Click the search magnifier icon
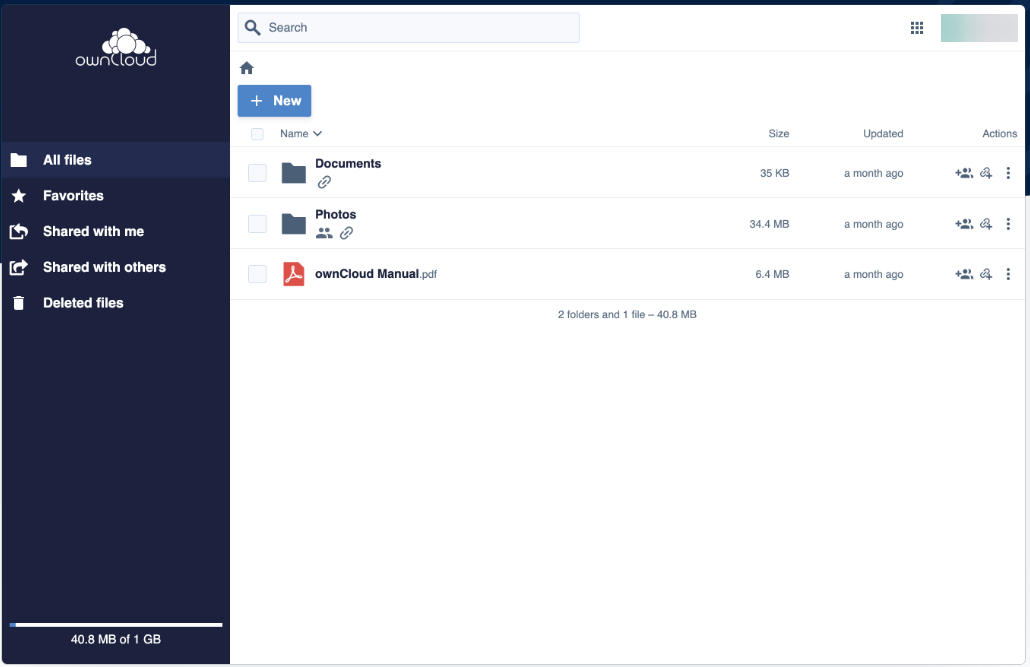Image resolution: width=1030 pixels, height=667 pixels. (x=252, y=28)
